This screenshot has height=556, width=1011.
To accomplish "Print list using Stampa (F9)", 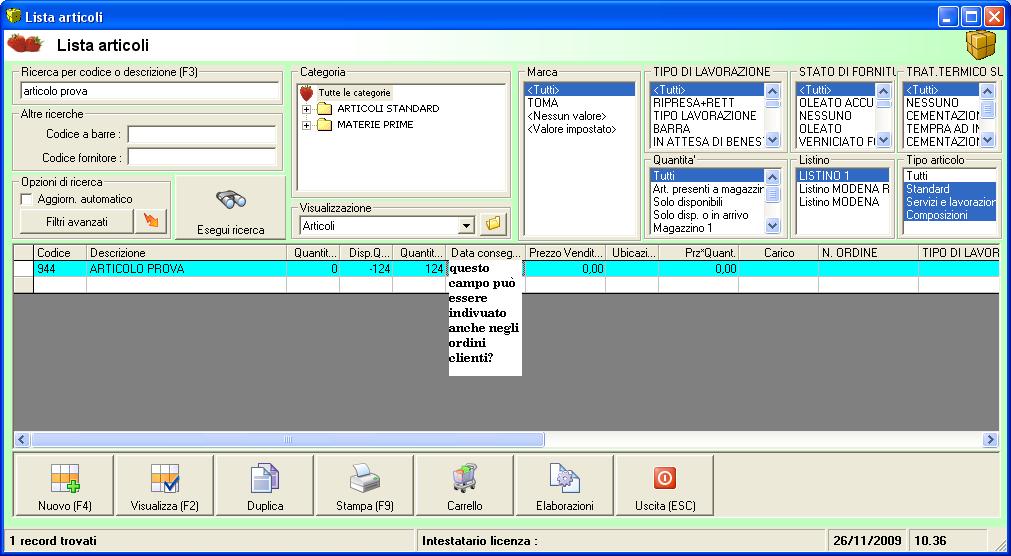I will click(x=365, y=486).
